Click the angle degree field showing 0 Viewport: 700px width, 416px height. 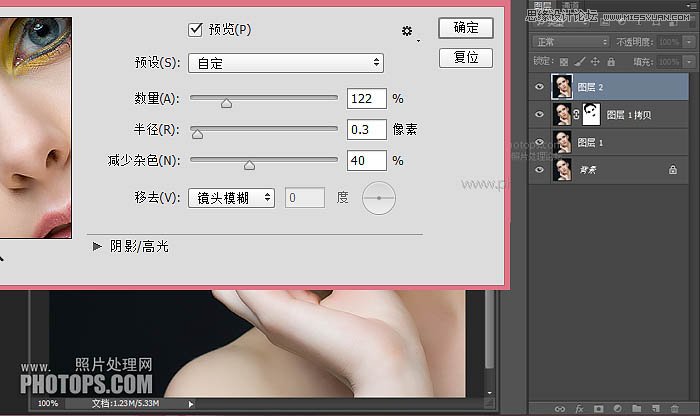tap(305, 198)
